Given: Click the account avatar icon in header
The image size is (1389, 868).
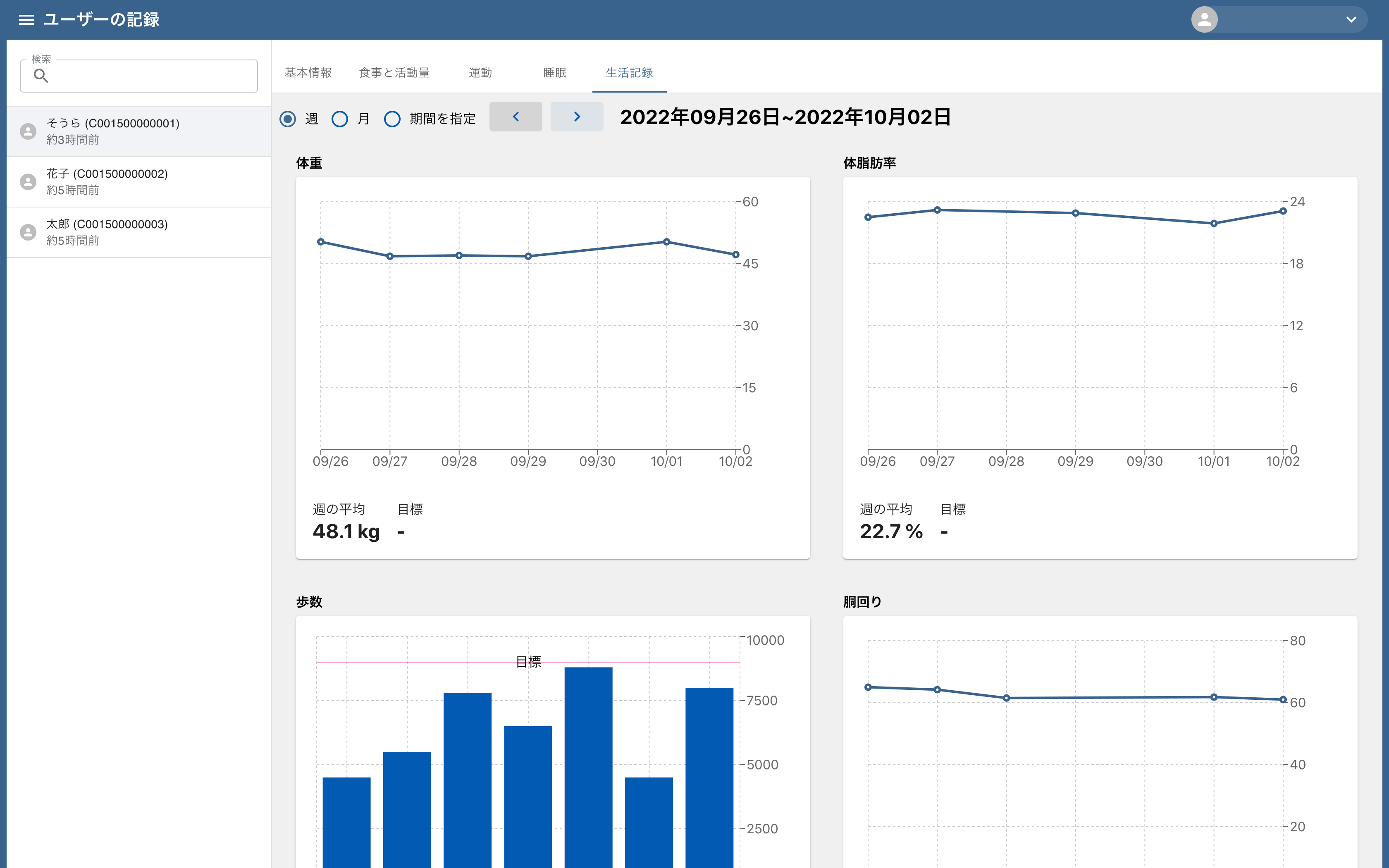Looking at the screenshot, I should point(1204,20).
